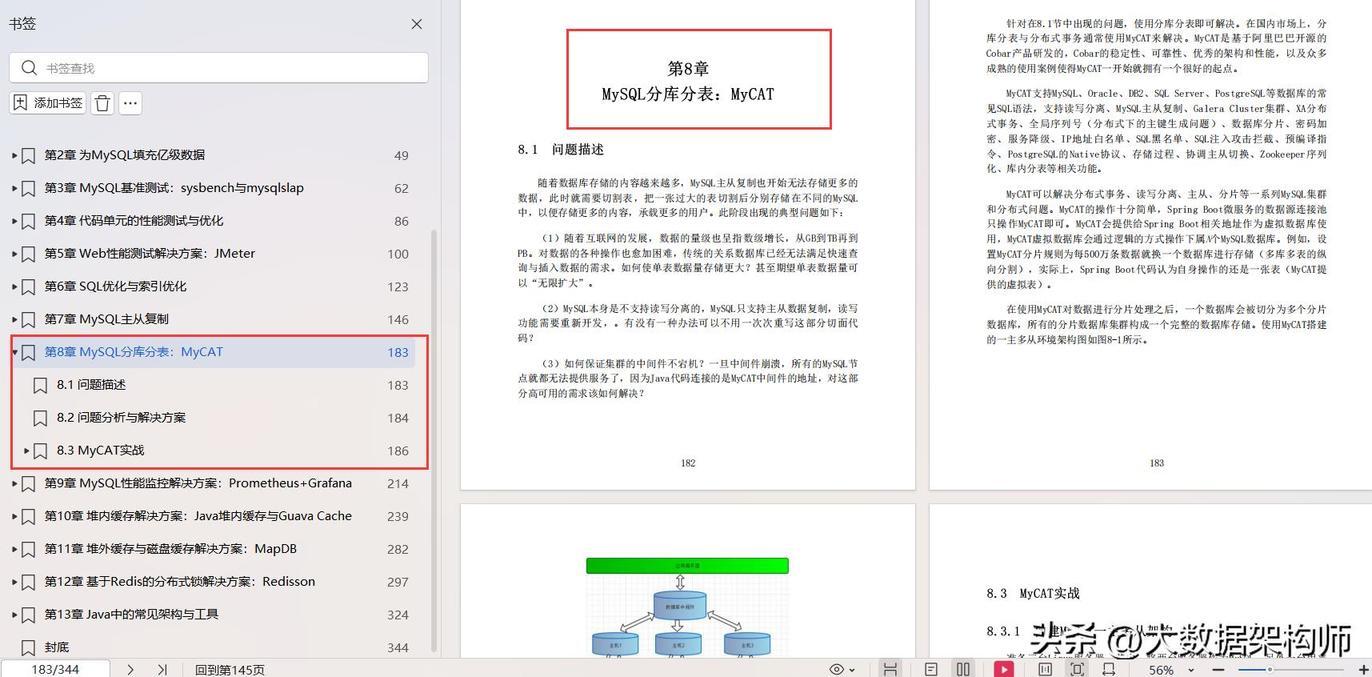Screen dimensions: 1372x677
Task: Go to the 封底 back cover bookmark
Action: click(57, 648)
